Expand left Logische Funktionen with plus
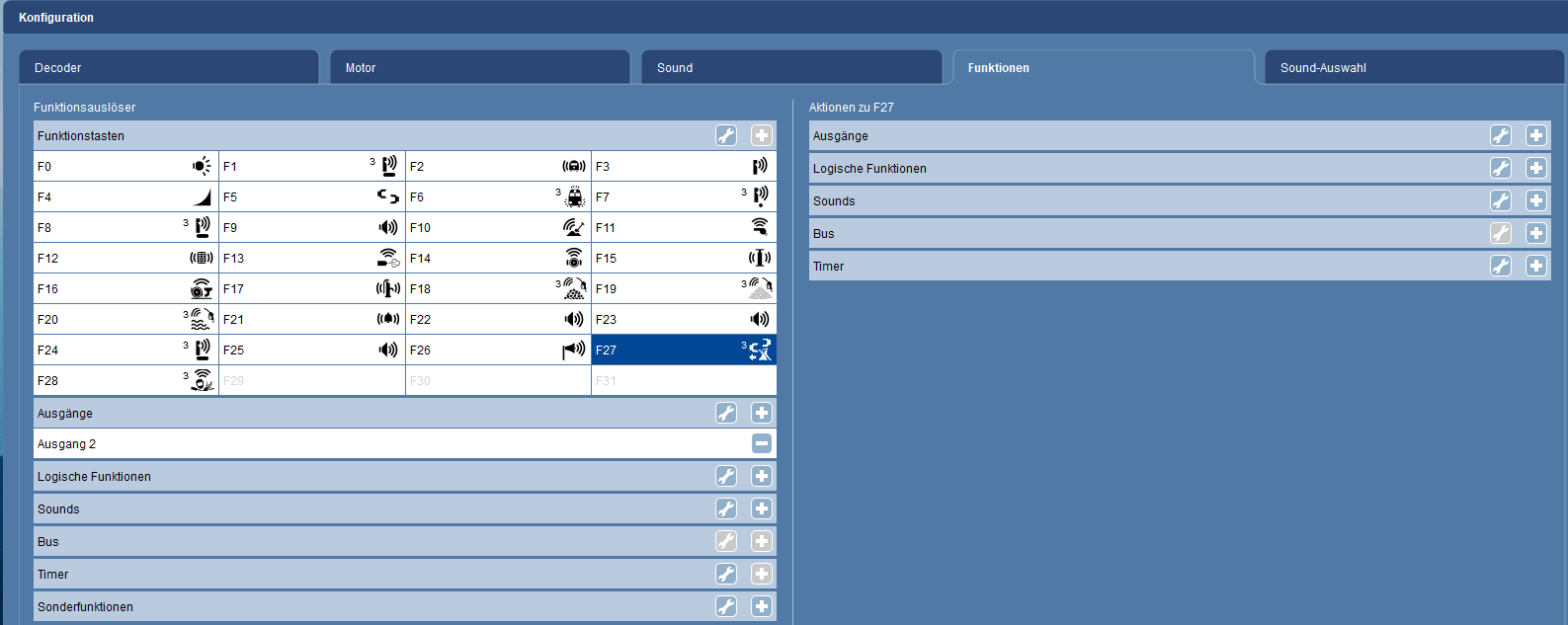The width and height of the screenshot is (1568, 625). [x=762, y=477]
